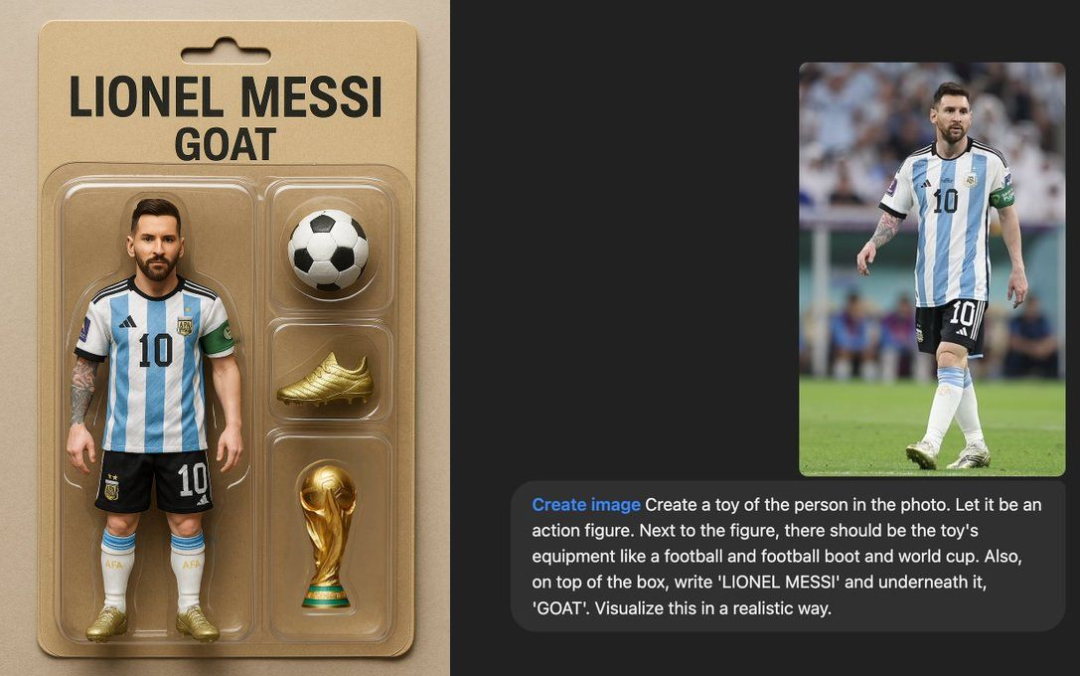Click the AFA crest on the toy's jersey
Image resolution: width=1080 pixels, height=676 pixels.
[185, 326]
